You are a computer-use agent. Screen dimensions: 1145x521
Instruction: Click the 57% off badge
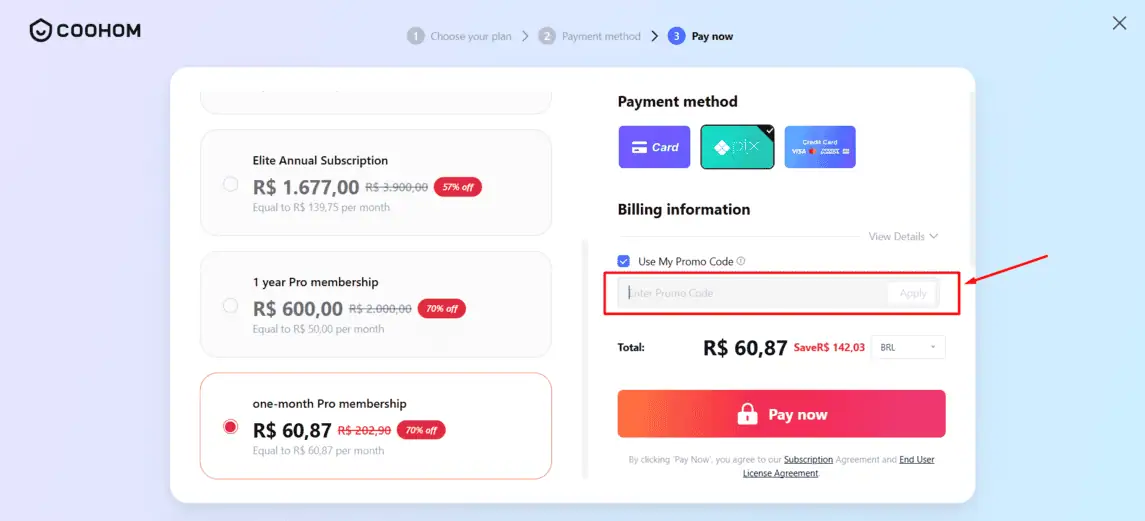tap(458, 187)
